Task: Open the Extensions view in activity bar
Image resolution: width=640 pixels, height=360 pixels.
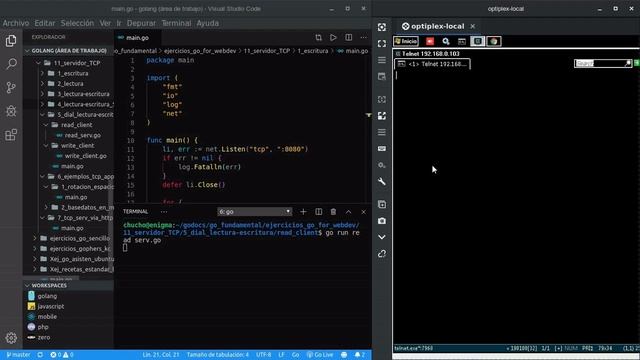Action: (11, 135)
